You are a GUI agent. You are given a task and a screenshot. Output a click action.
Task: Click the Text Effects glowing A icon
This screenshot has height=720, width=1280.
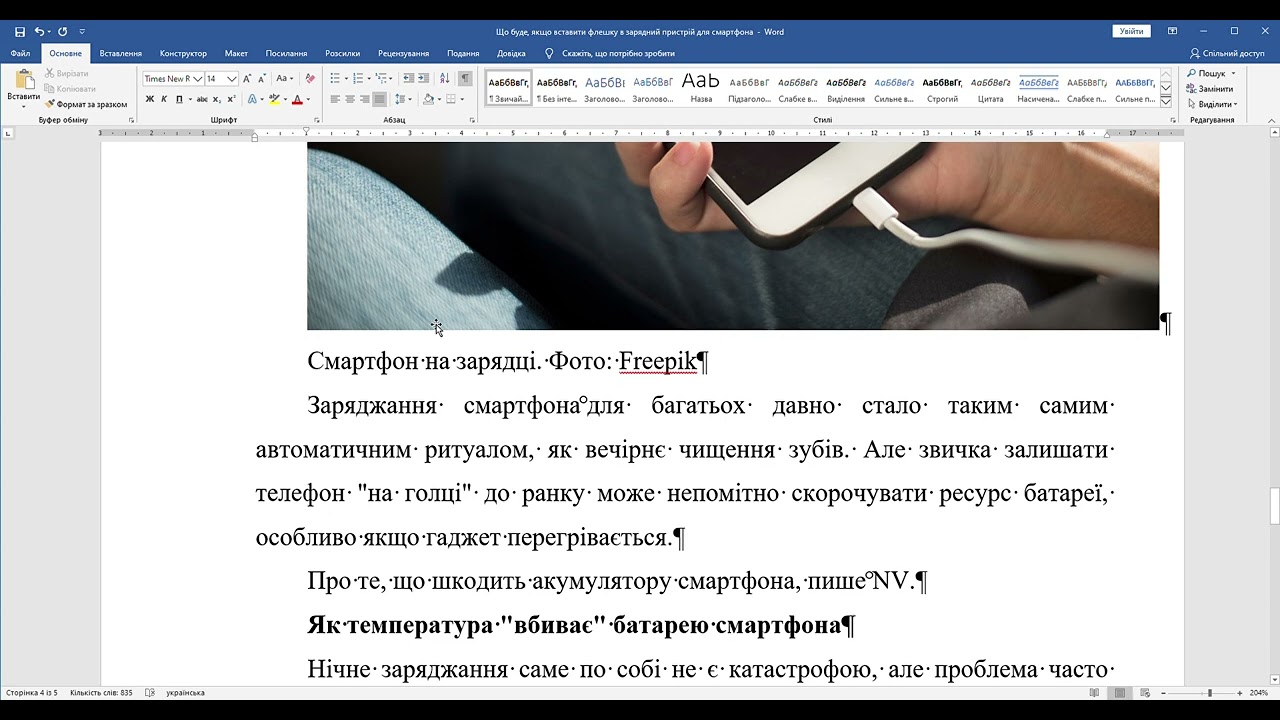[251, 99]
